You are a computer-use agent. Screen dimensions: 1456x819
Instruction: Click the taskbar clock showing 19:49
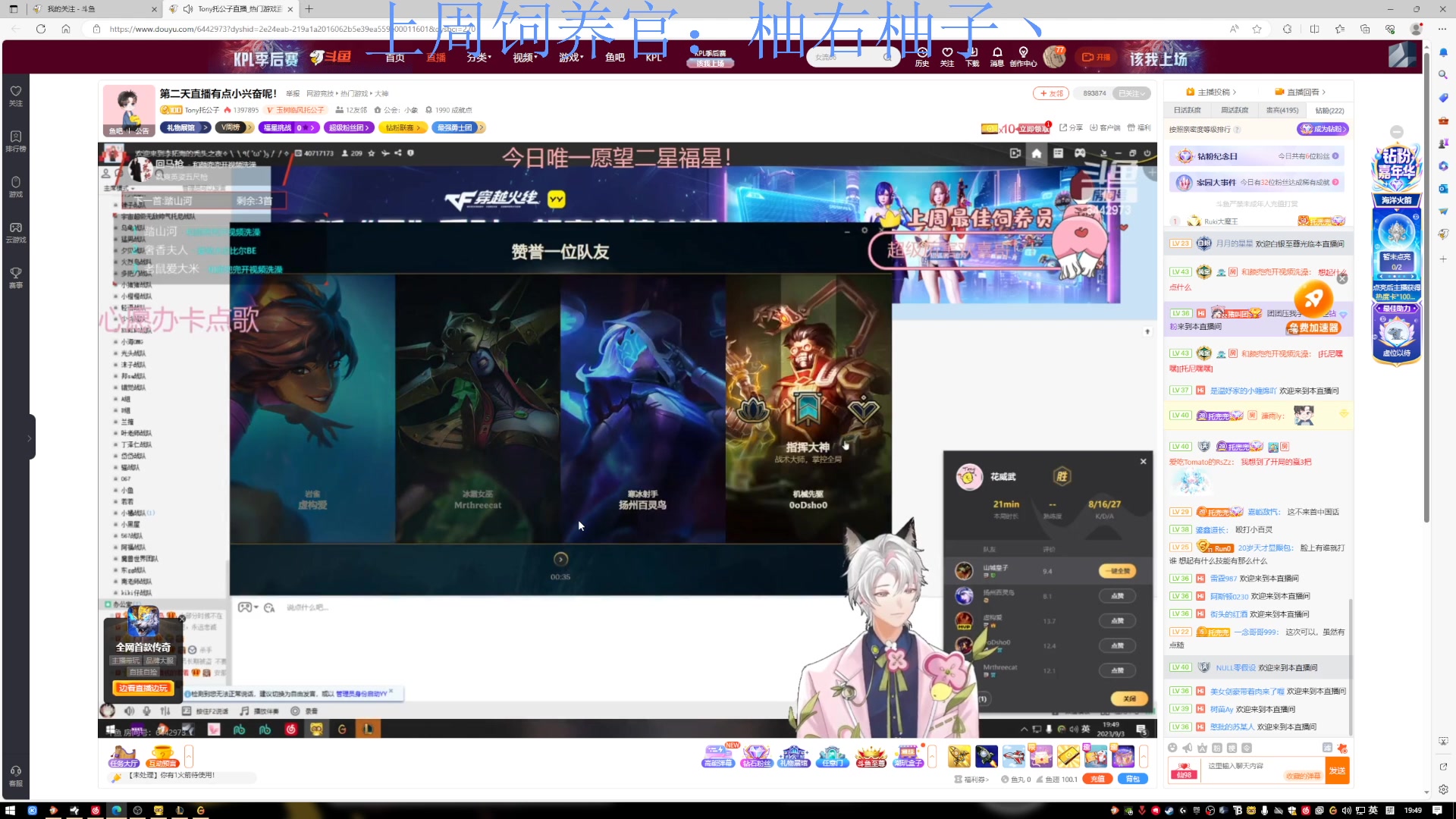[1413, 810]
